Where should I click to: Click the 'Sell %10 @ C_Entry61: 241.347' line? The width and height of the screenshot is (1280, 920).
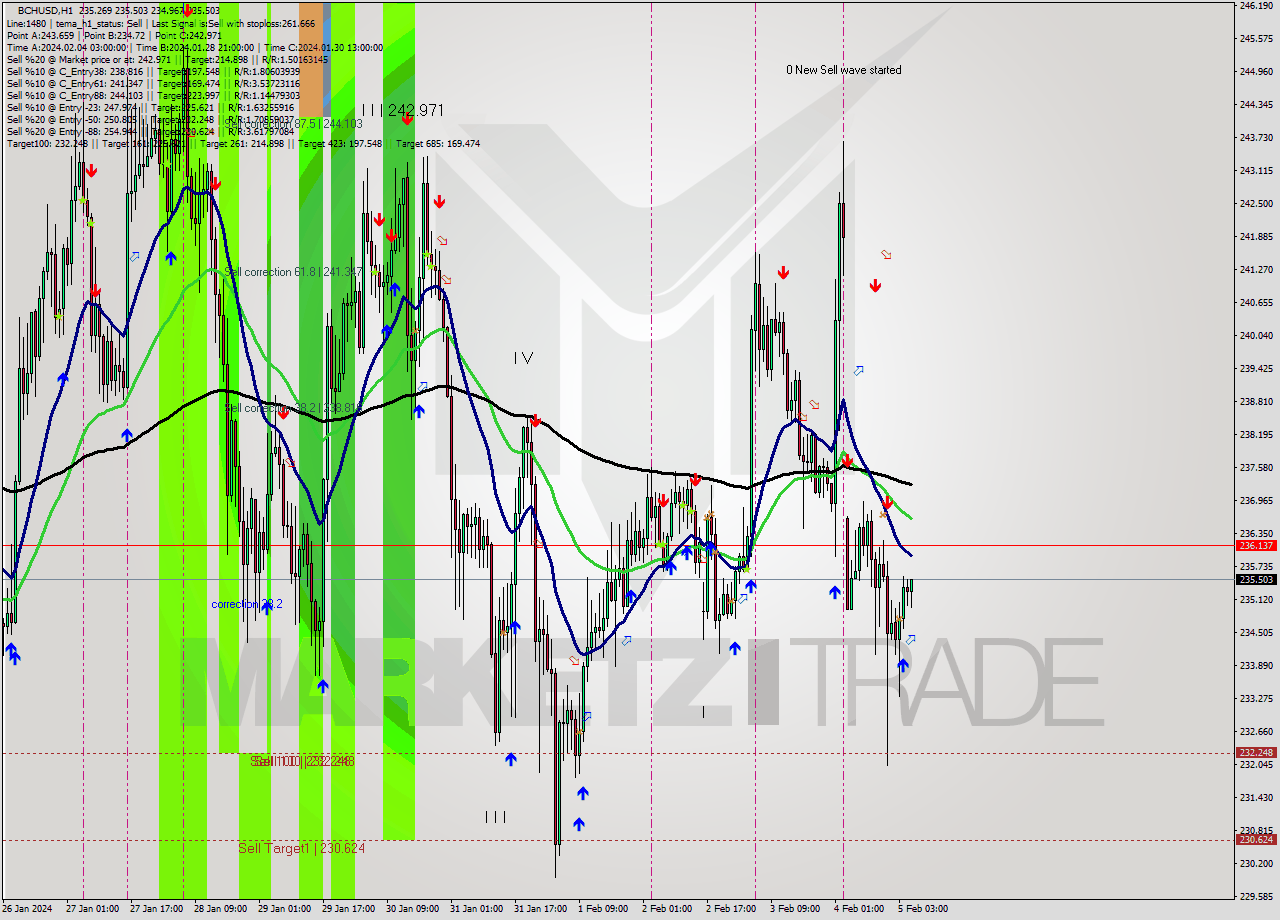153,83
